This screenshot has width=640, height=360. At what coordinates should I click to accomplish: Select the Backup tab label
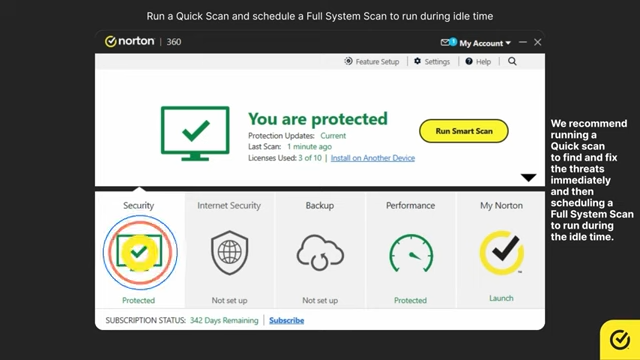(320, 205)
